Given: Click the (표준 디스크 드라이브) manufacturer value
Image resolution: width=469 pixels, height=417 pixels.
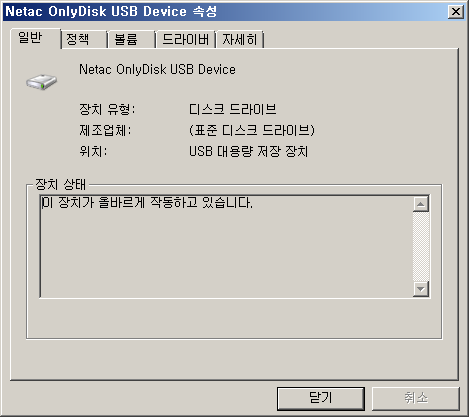Looking at the screenshot, I should pyautogui.click(x=252, y=130).
